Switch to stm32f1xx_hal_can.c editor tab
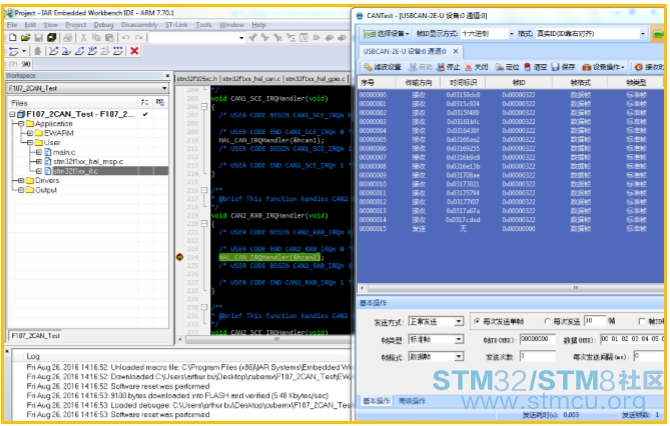Screen dimensions: 670x426 point(251,79)
